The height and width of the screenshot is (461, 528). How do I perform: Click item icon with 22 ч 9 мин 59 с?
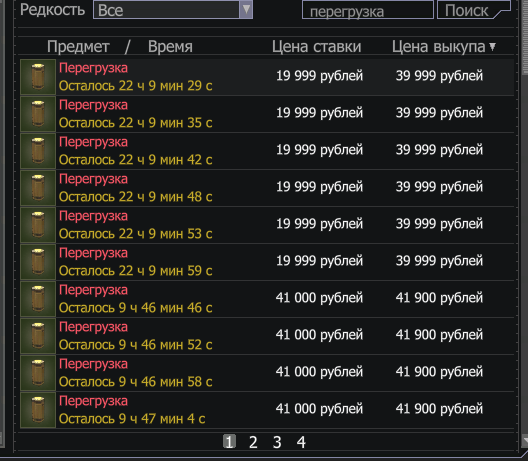coord(38,262)
